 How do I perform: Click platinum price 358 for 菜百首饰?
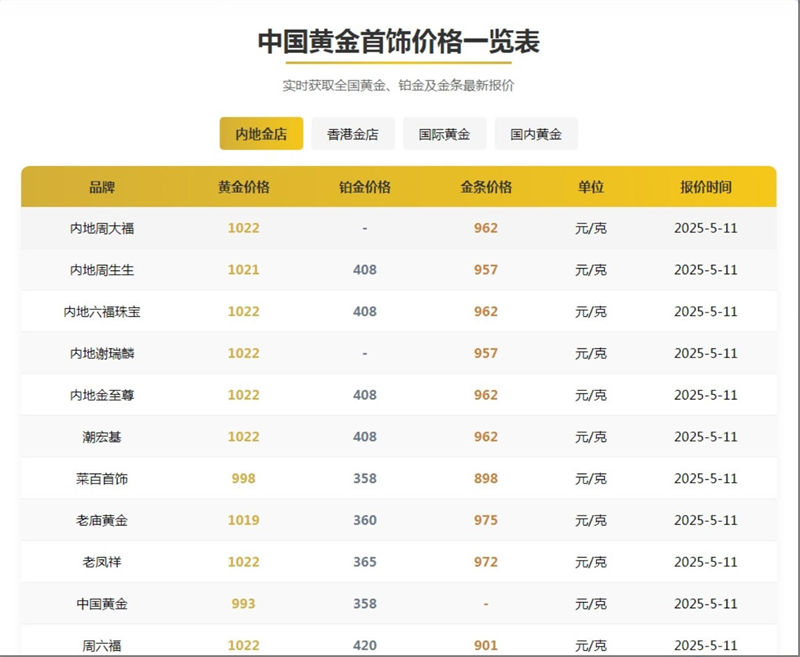365,478
